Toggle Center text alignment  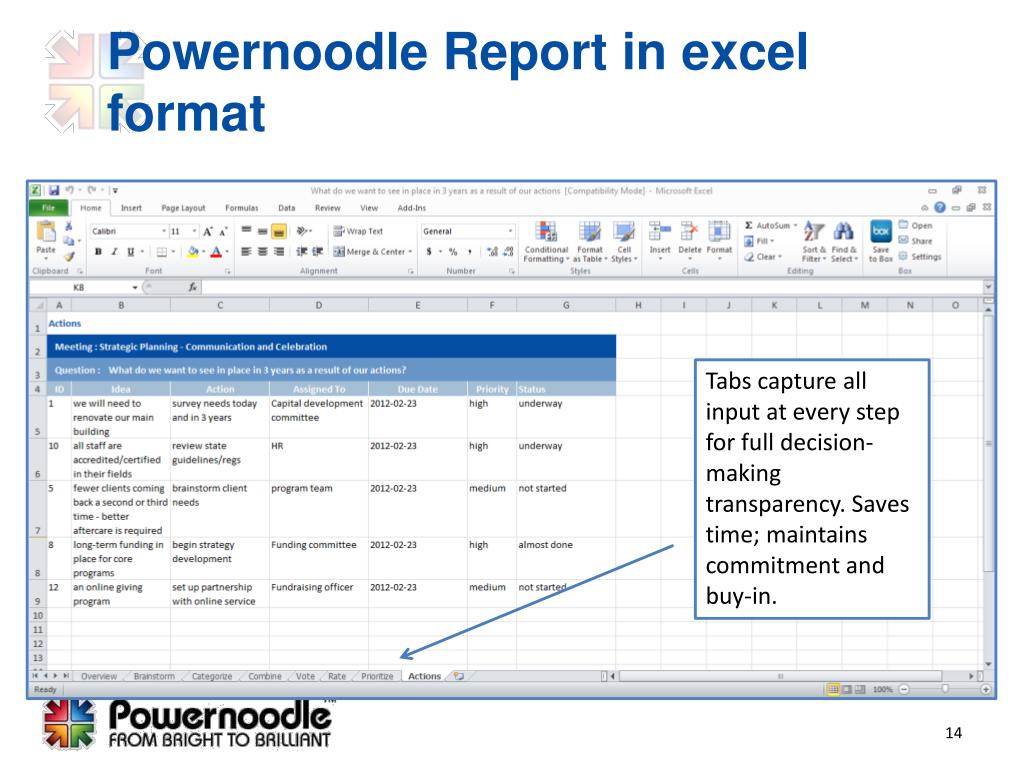(262, 251)
